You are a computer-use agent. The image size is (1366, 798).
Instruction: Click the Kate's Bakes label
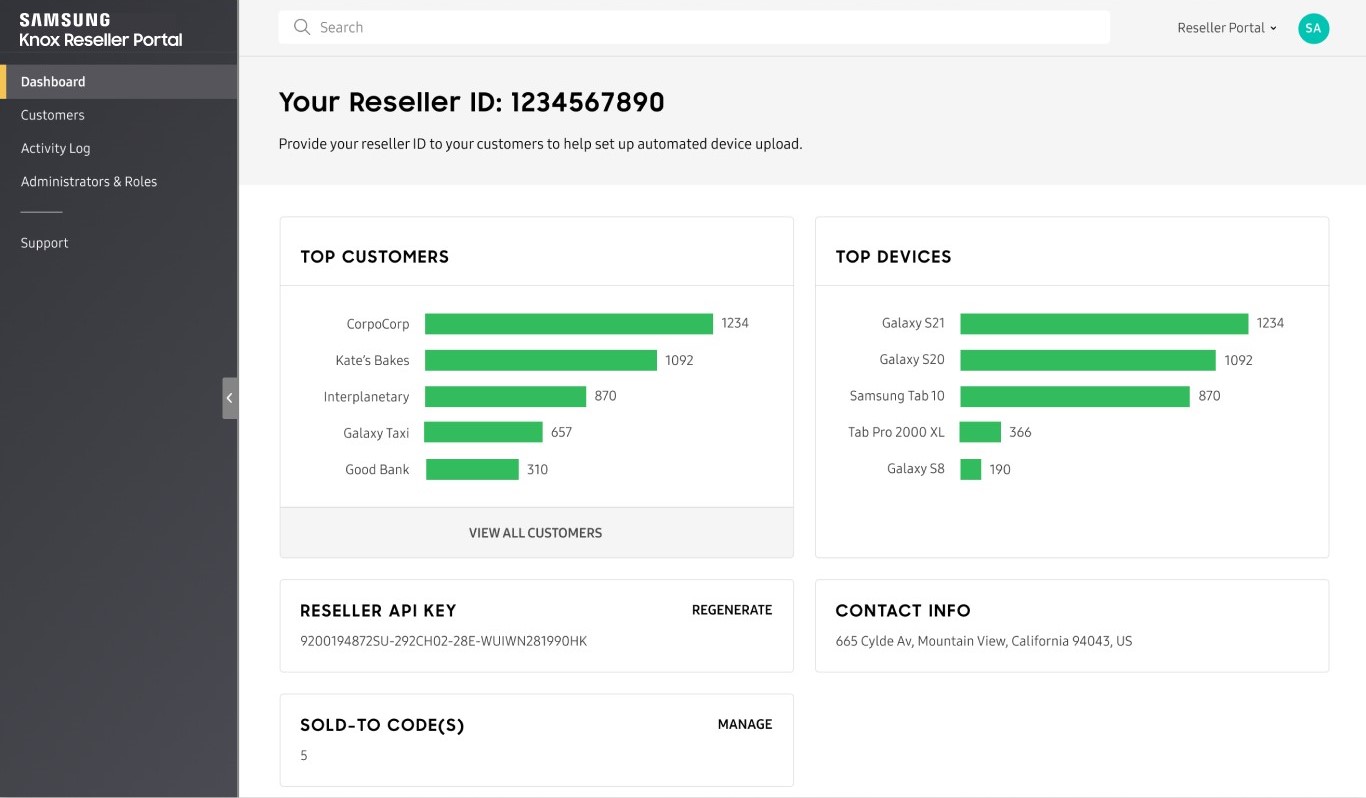pos(372,360)
